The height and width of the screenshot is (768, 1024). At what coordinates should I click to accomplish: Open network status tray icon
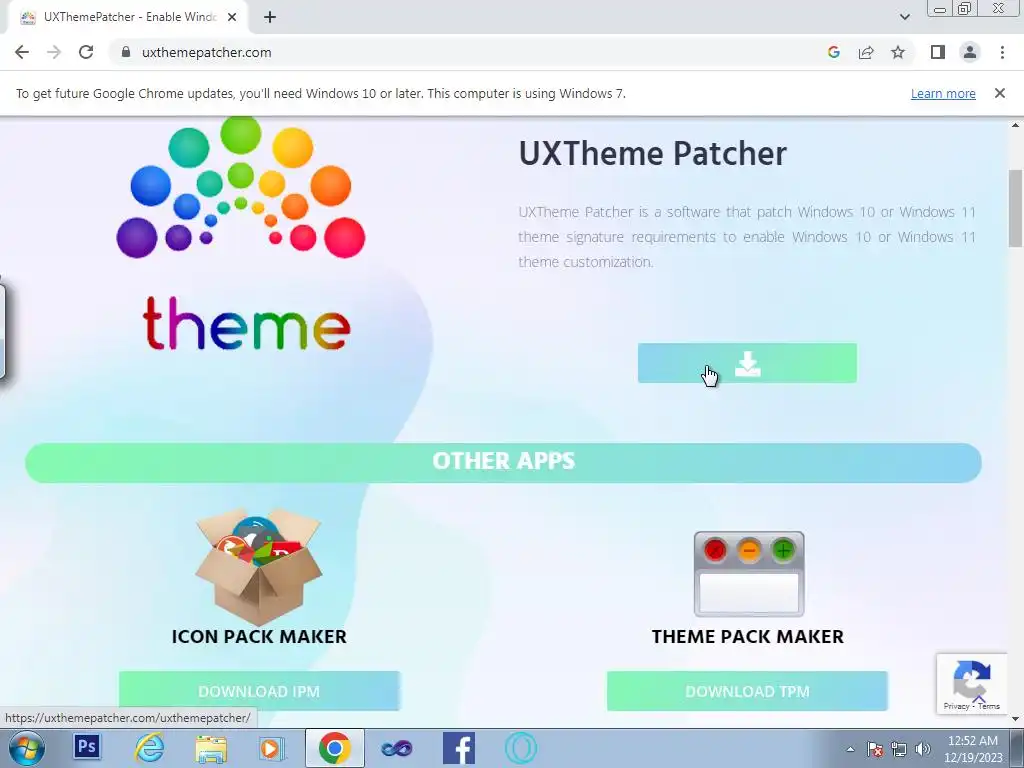[899, 749]
